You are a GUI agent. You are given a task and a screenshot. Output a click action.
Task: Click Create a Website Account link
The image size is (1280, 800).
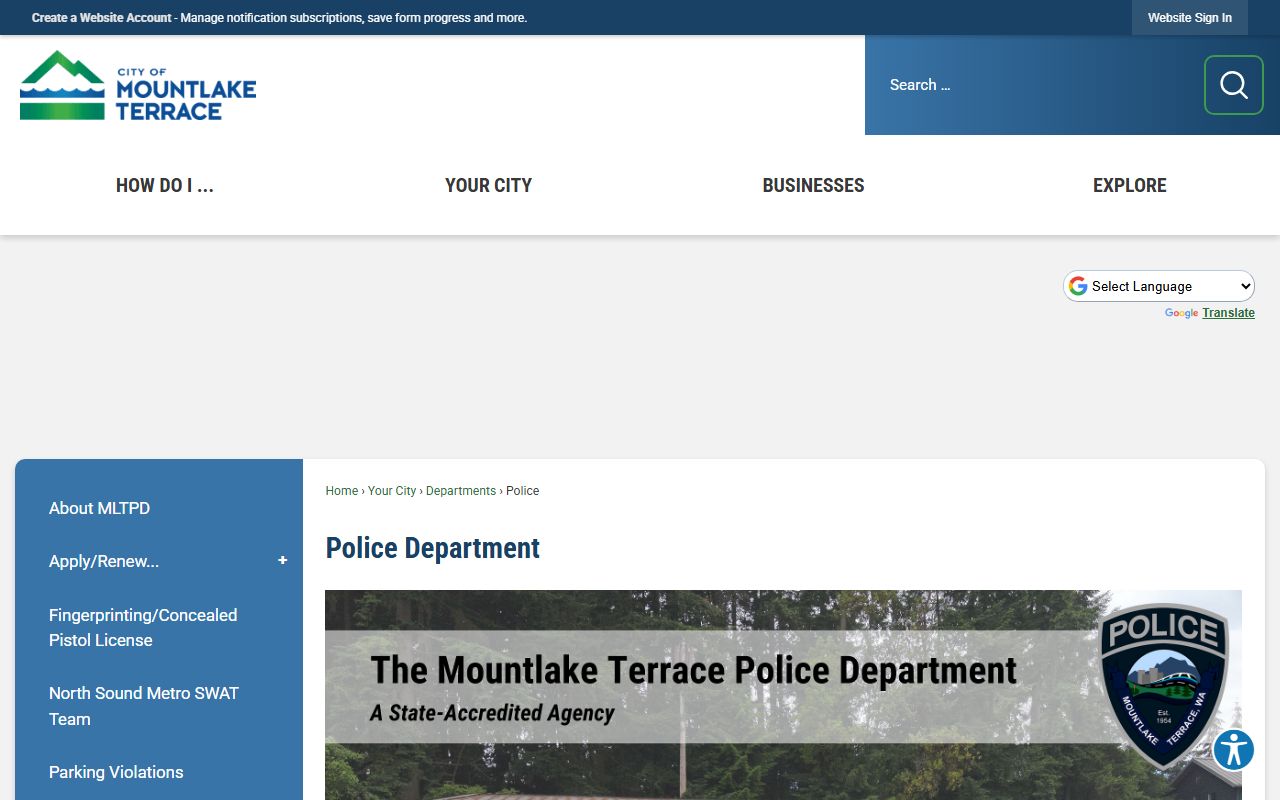102,18
